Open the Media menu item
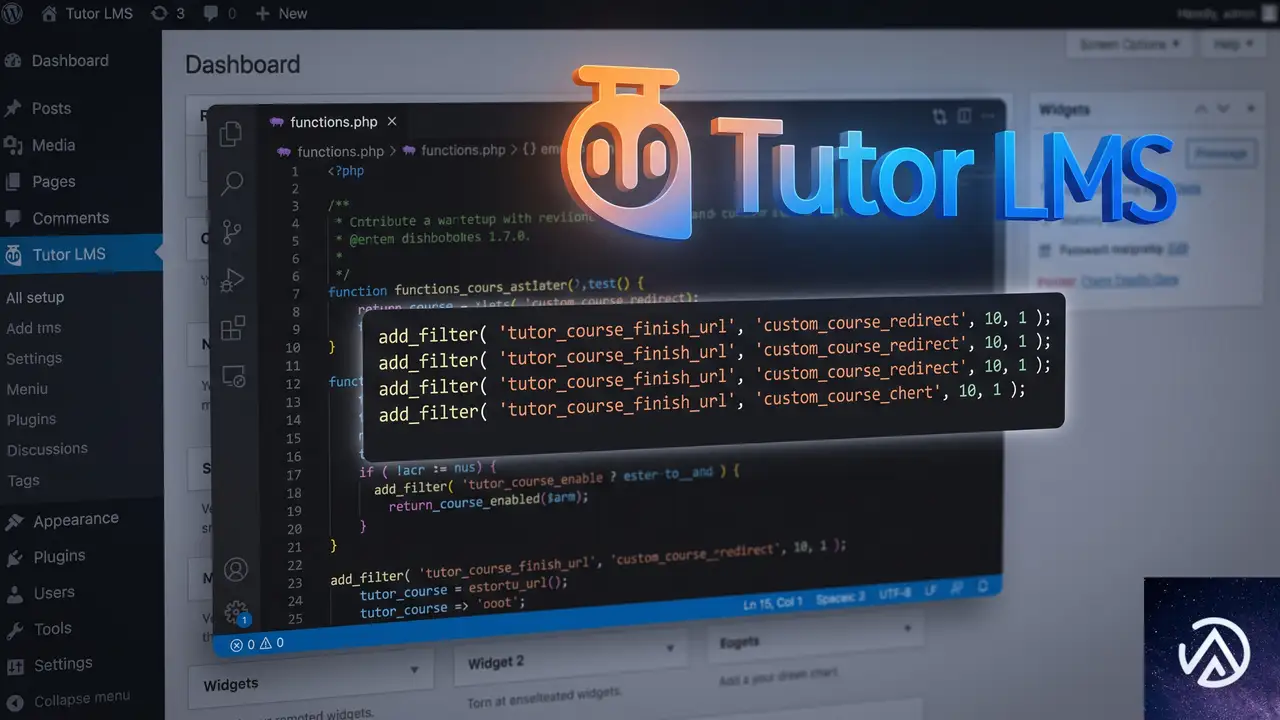This screenshot has width=1280, height=720. tap(41, 145)
